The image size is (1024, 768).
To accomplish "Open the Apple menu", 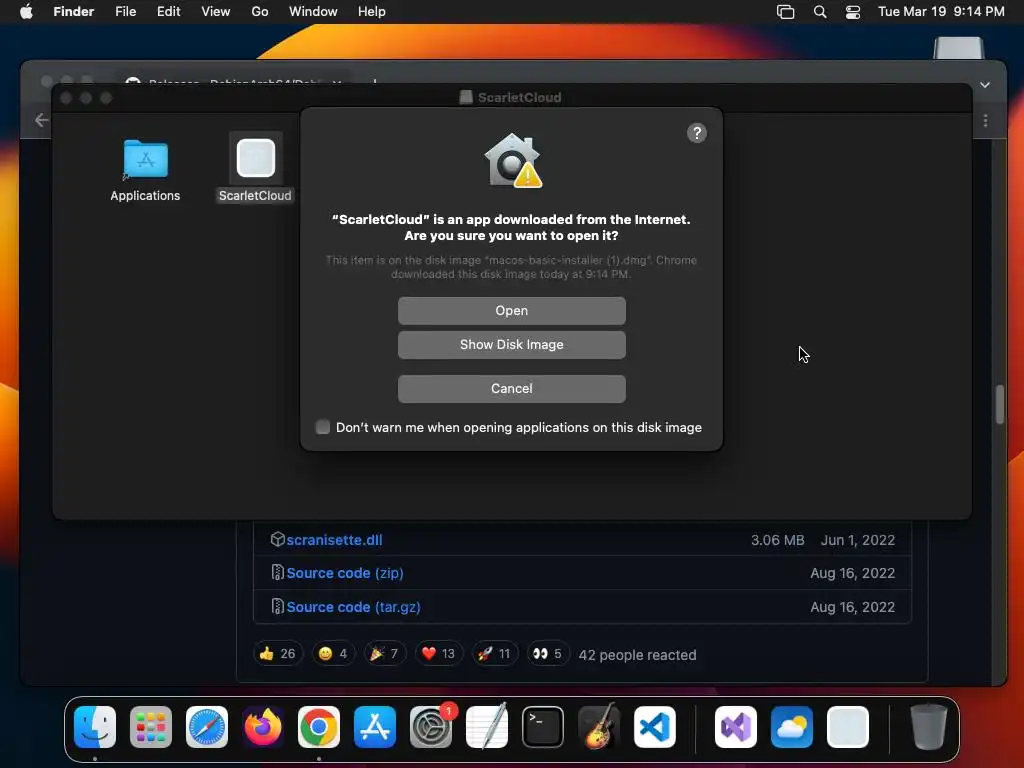I will 26,12.
